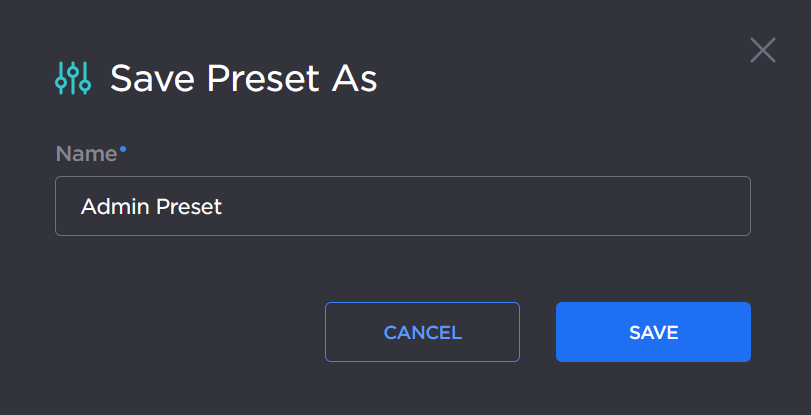Click the 'Save Preset As' title text
Screen dimensions: 811x415
coord(243,78)
